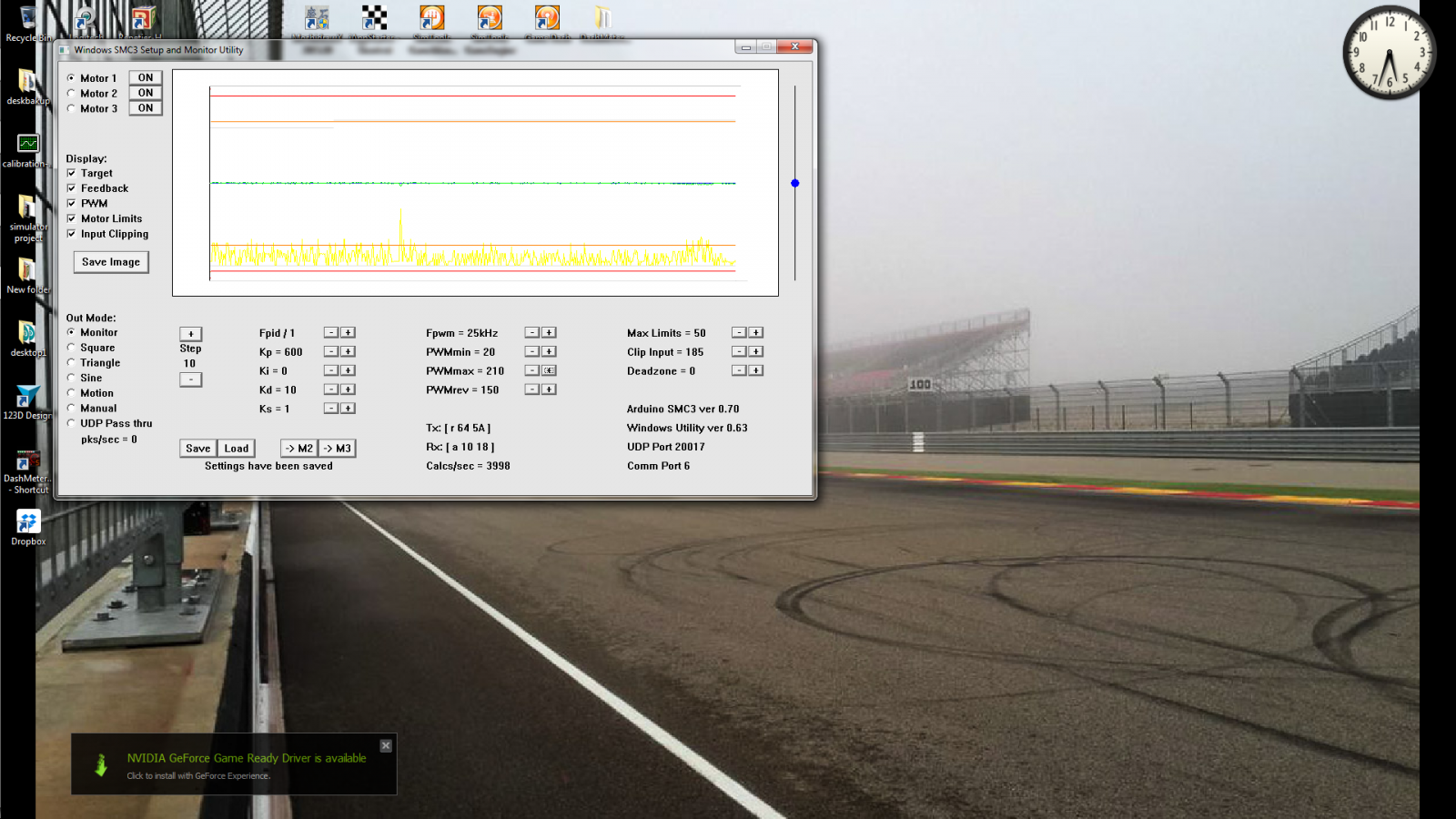Increase Fpwm with plus button
Image resolution: width=1456 pixels, height=819 pixels.
(x=549, y=333)
